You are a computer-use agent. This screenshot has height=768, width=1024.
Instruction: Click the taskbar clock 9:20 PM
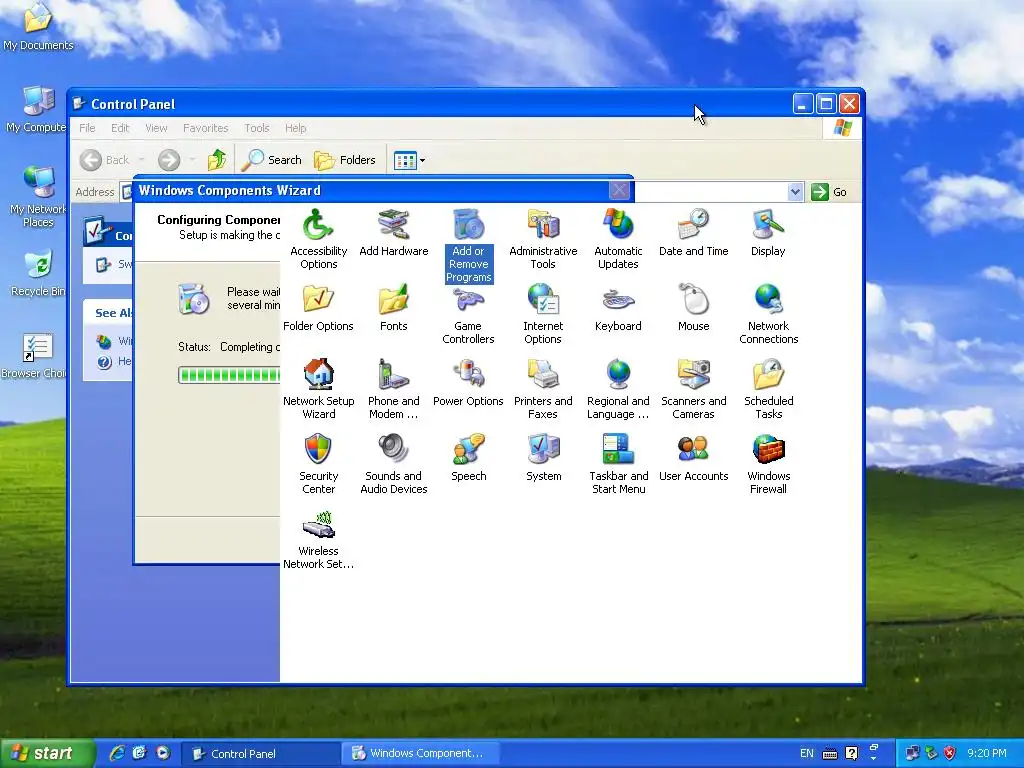point(987,754)
